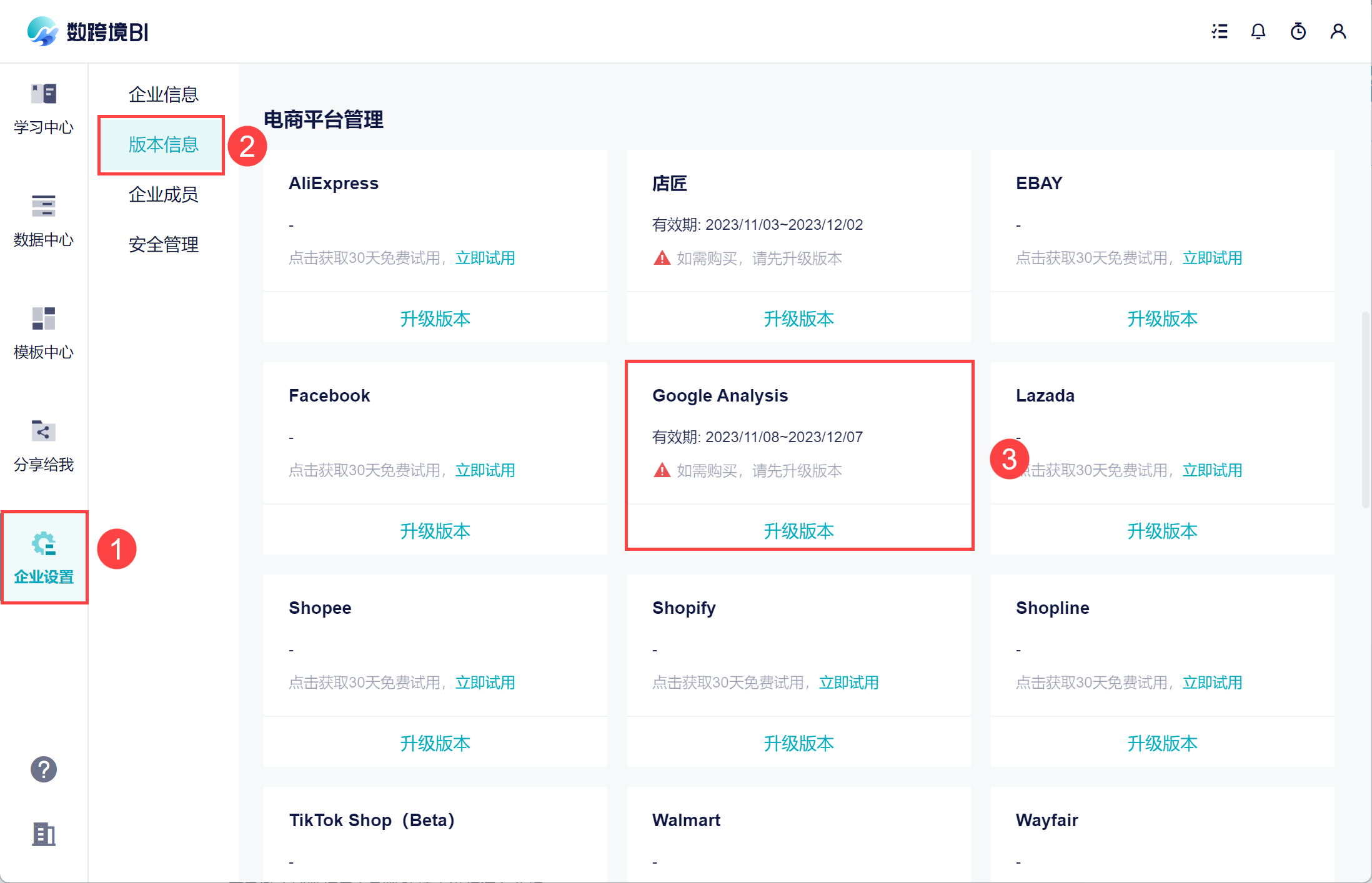Viewport: 1372px width, 883px height.
Task: Click 立即试用 link for Shopify
Action: tap(848, 683)
